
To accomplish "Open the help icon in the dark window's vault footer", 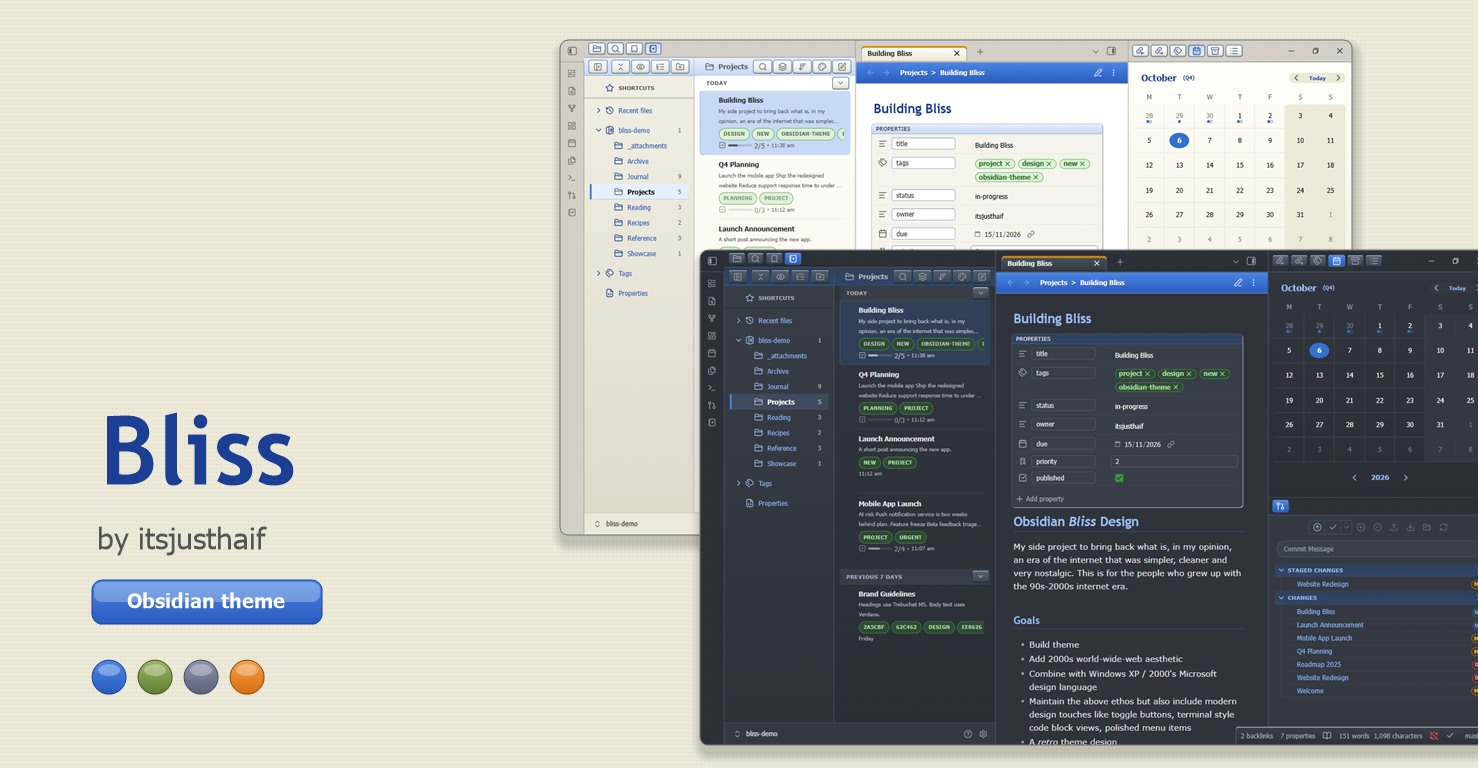I will tap(967, 734).
